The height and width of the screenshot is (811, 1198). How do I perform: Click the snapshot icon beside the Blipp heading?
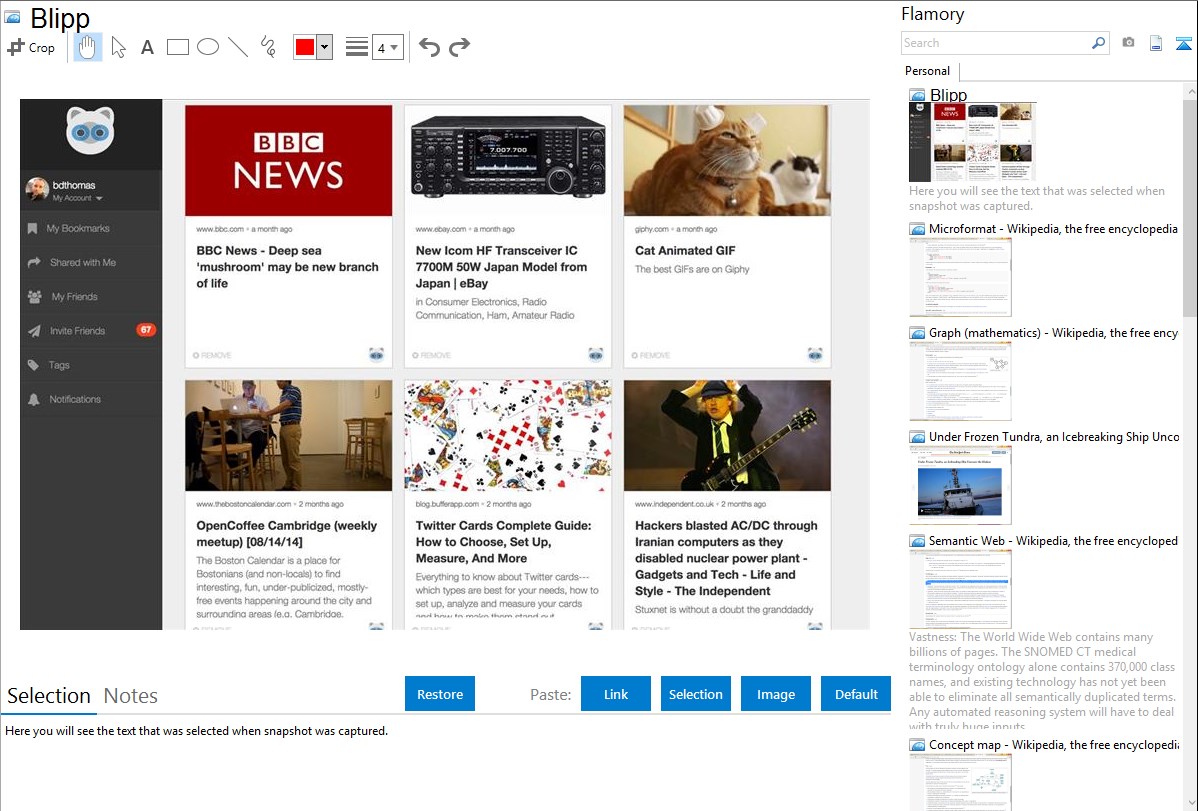pyautogui.click(x=12, y=17)
